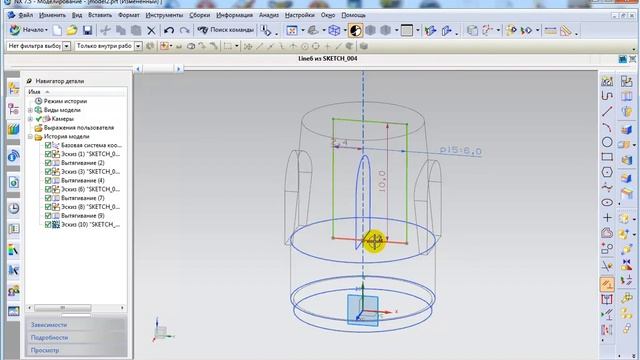Open the Изменить menu
Screen dimensions: 640x360
pos(52,15)
